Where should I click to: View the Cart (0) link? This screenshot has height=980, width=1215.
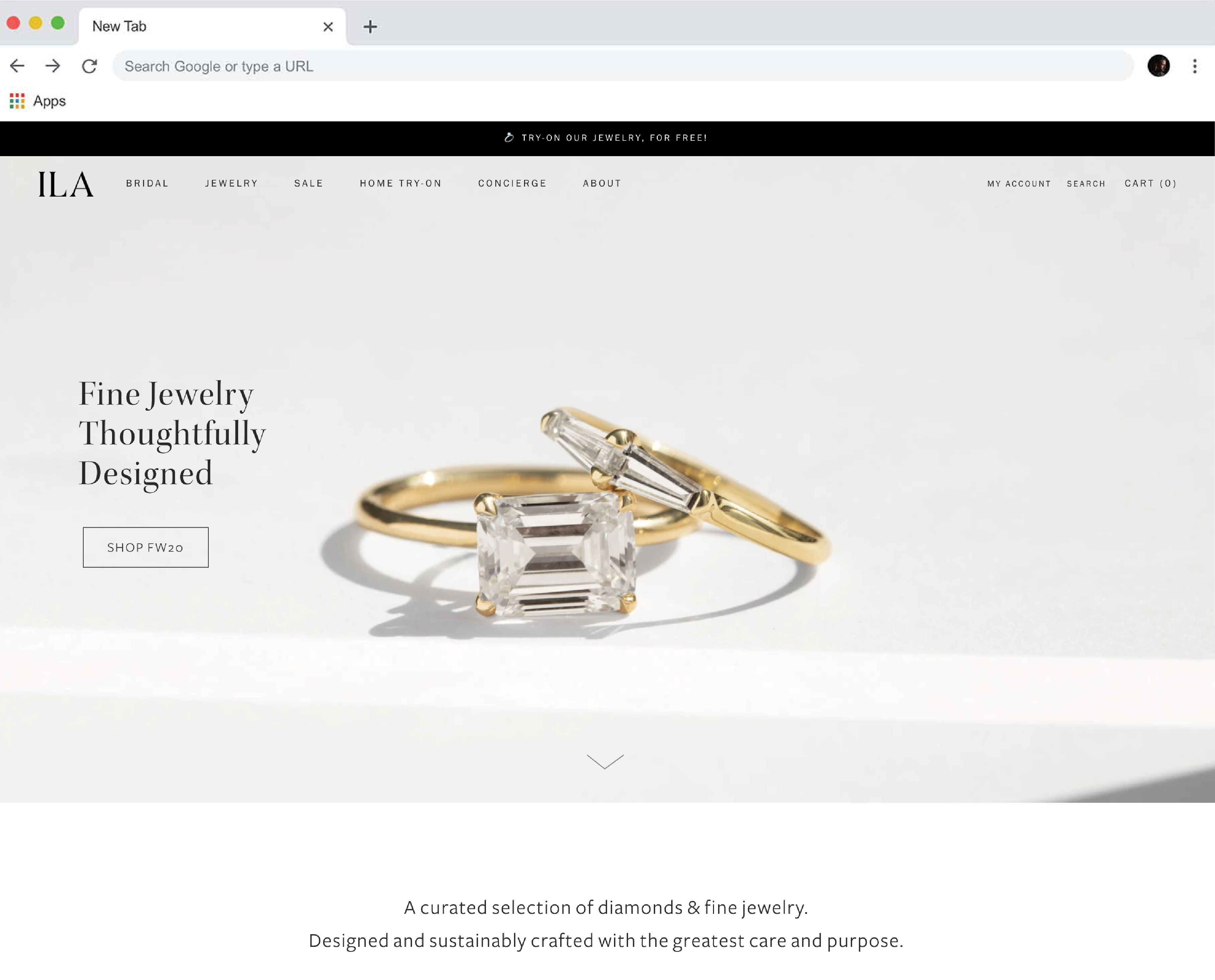pos(1151,184)
